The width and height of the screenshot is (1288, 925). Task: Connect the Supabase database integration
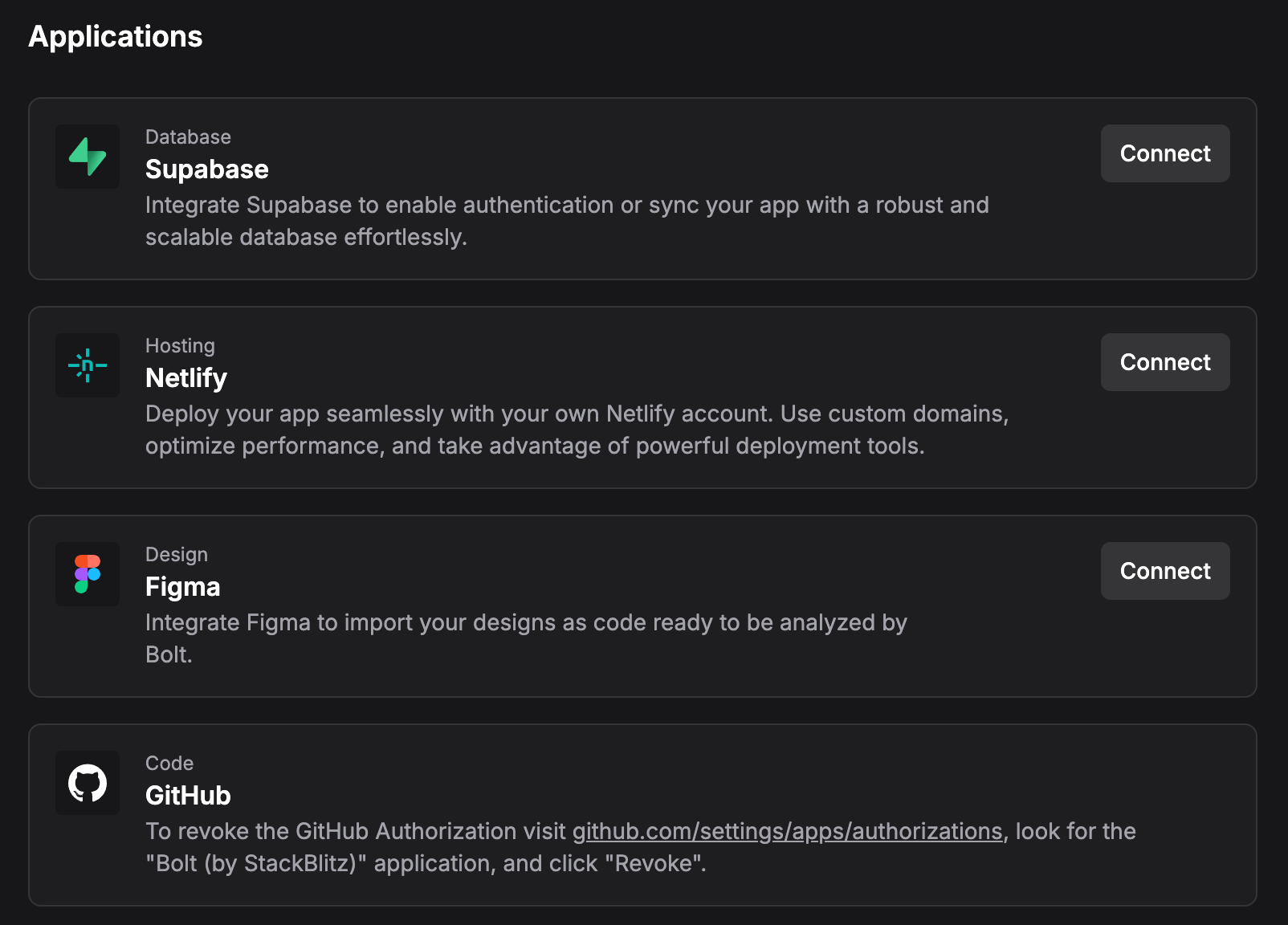[x=1164, y=153]
